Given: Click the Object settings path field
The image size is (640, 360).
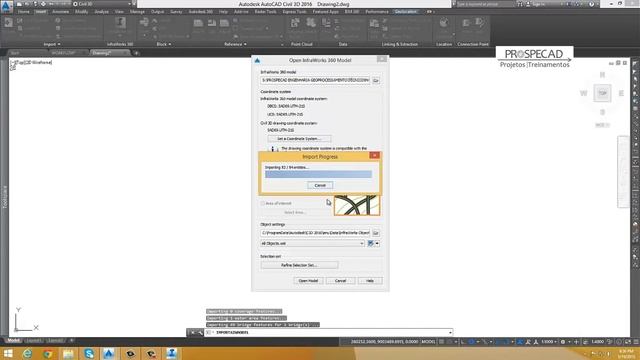Looking at the screenshot, I should [x=315, y=233].
